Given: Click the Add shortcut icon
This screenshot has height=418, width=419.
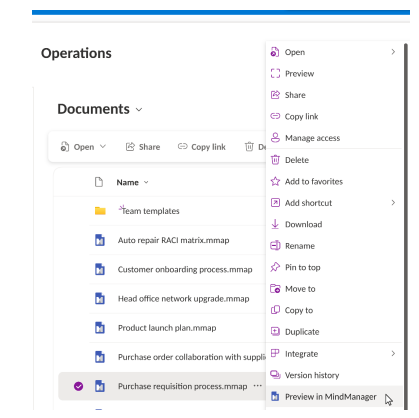Looking at the screenshot, I should point(275,203).
